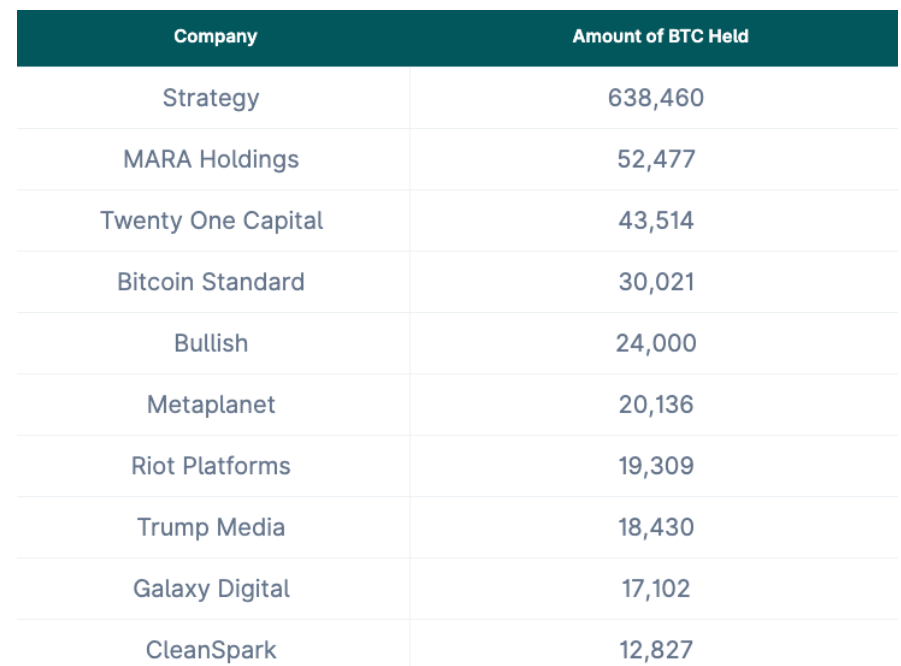The height and width of the screenshot is (666, 901).
Task: Click the 638,460 BTC value
Action: point(656,98)
